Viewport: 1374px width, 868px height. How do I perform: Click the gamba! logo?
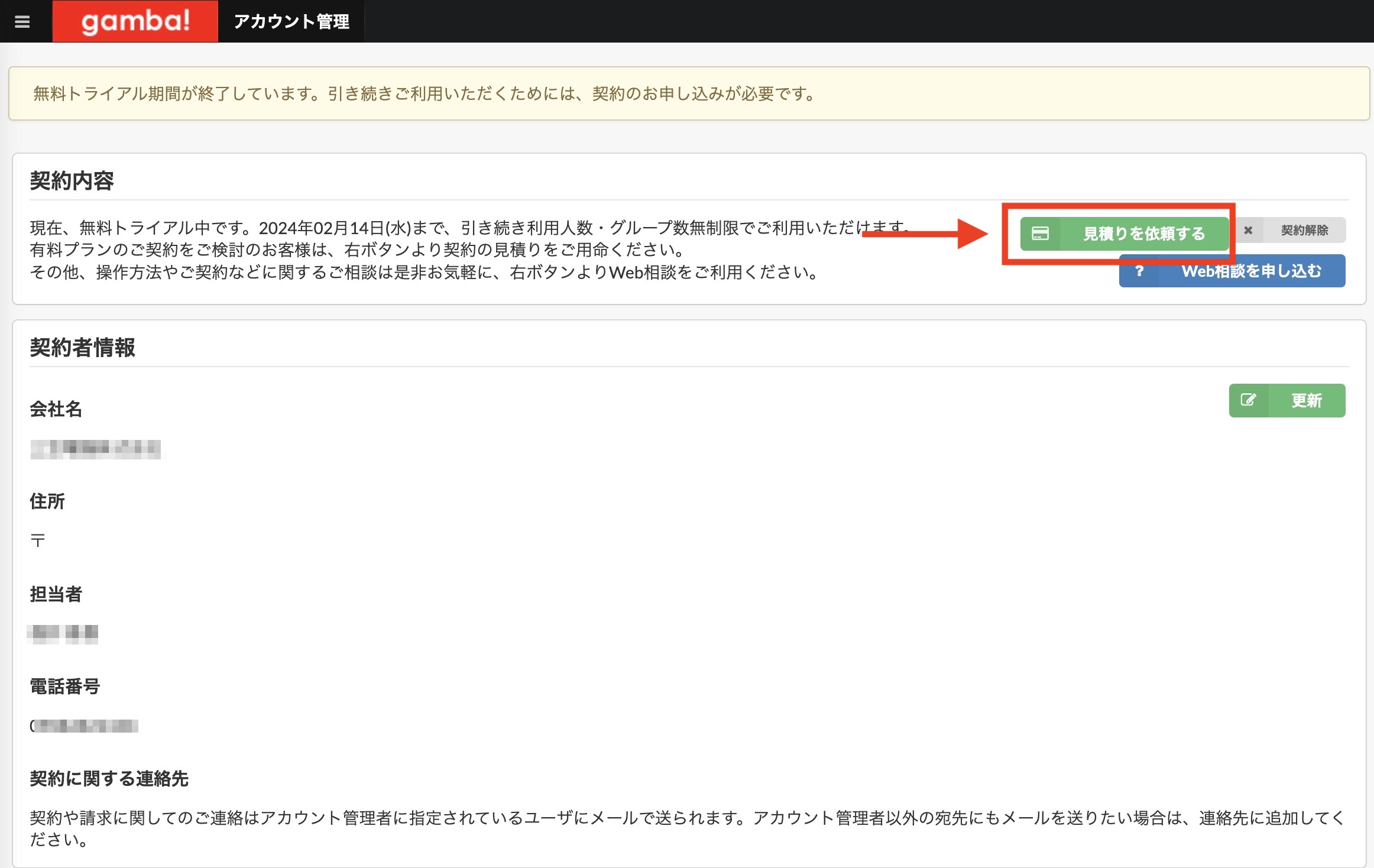[x=135, y=21]
